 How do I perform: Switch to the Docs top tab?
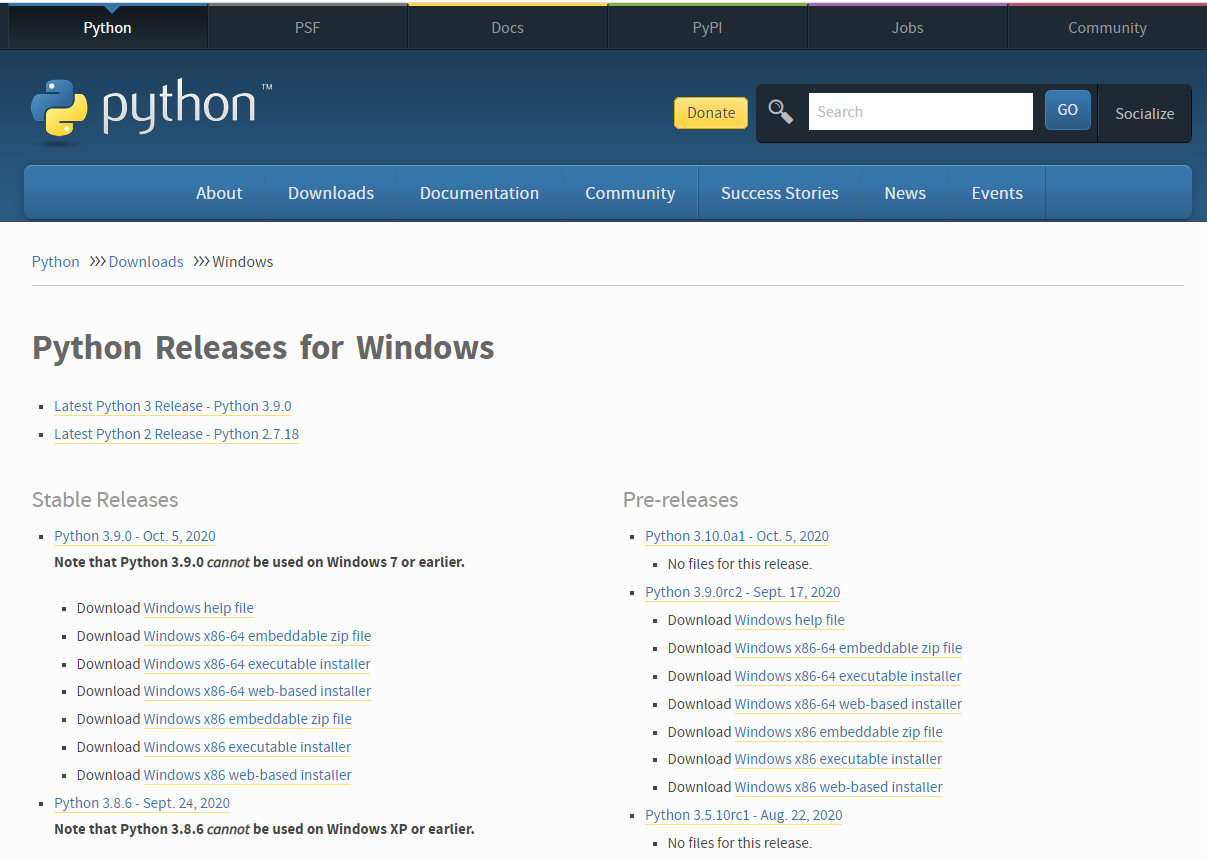(507, 28)
